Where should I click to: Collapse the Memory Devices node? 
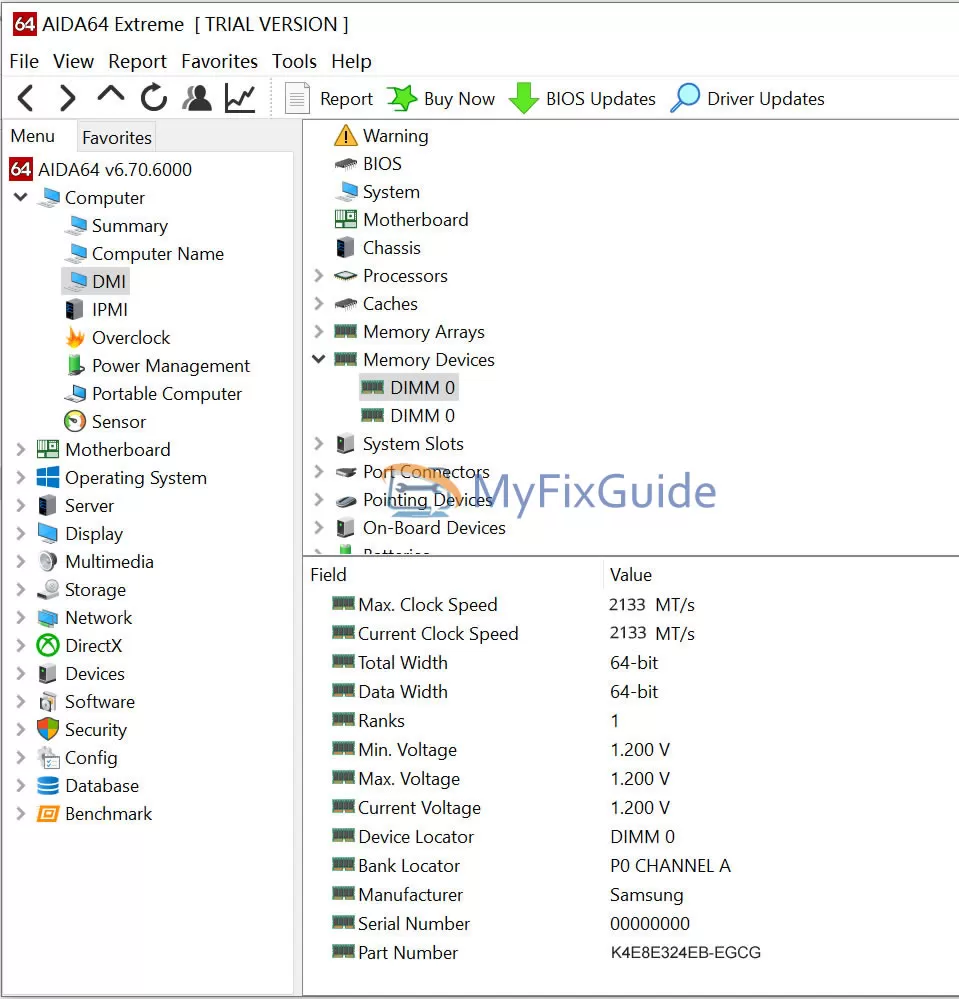point(319,359)
